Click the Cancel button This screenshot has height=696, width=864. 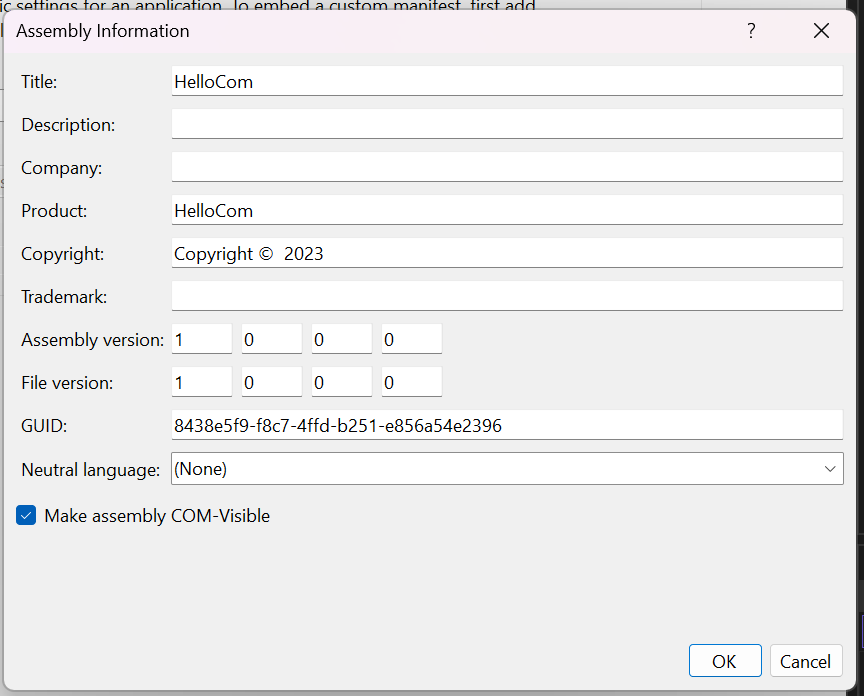805,661
